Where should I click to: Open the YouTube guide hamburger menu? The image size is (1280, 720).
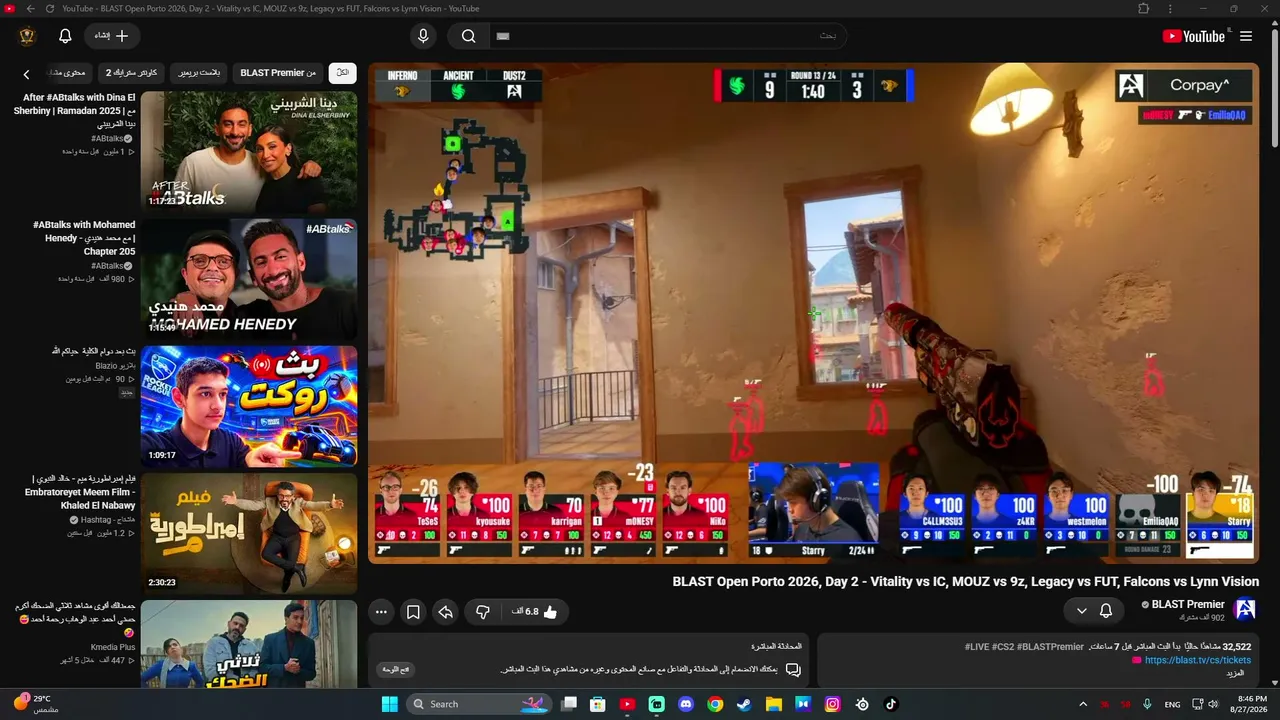click(x=1246, y=36)
